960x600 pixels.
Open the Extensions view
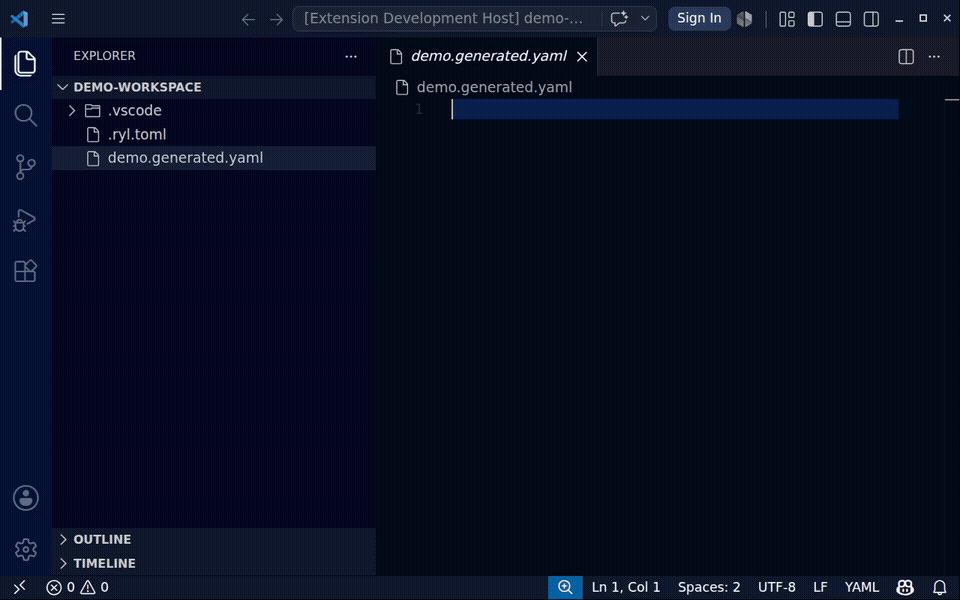[25, 271]
